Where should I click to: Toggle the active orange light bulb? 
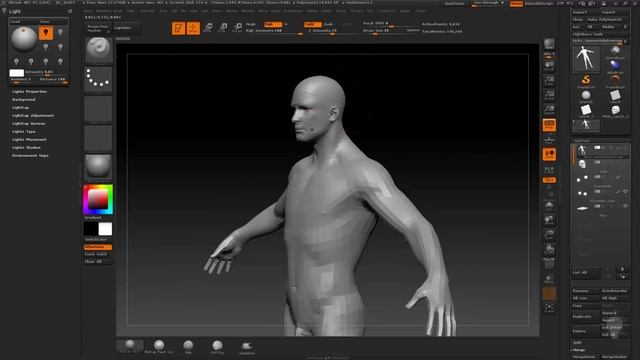click(46, 33)
